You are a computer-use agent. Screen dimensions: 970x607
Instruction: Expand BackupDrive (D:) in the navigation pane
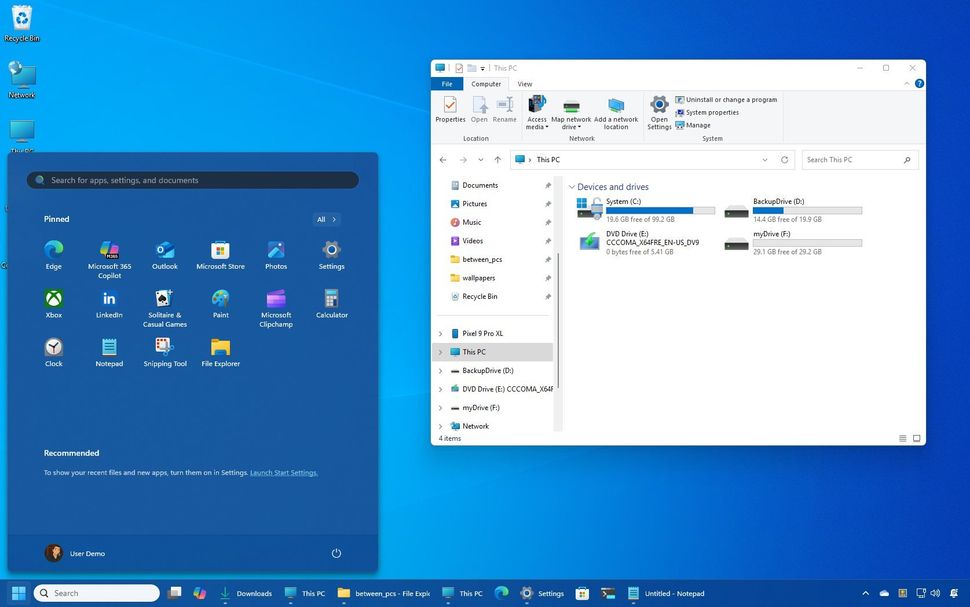pos(440,370)
